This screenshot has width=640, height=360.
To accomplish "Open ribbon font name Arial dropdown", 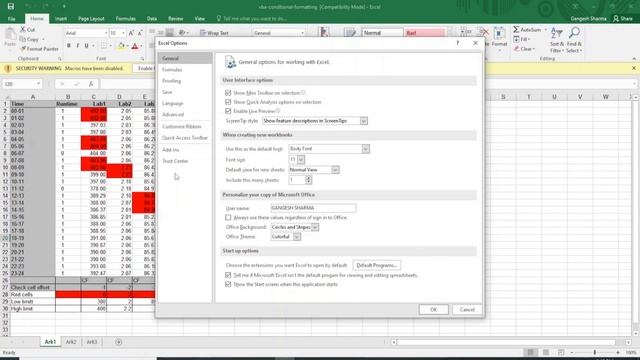I will [106, 33].
